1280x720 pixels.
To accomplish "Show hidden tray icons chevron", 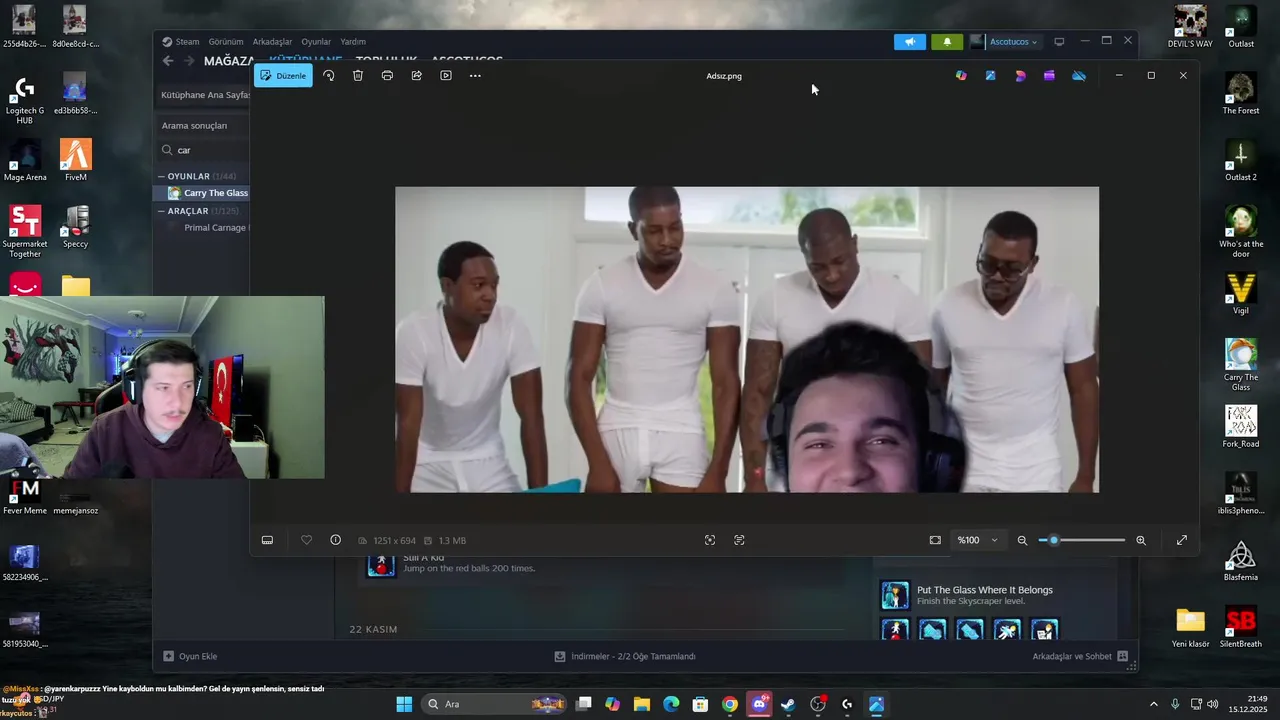I will pyautogui.click(x=1153, y=704).
